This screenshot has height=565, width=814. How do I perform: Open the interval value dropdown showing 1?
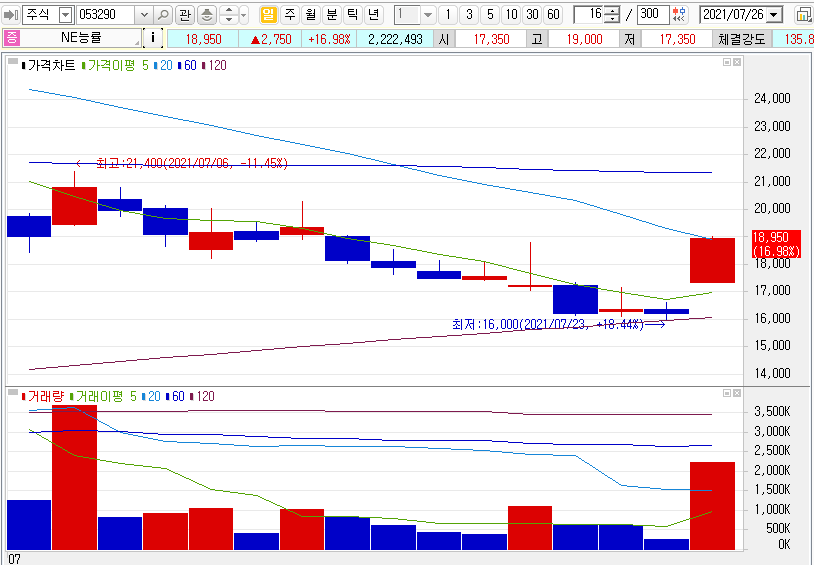(427, 15)
